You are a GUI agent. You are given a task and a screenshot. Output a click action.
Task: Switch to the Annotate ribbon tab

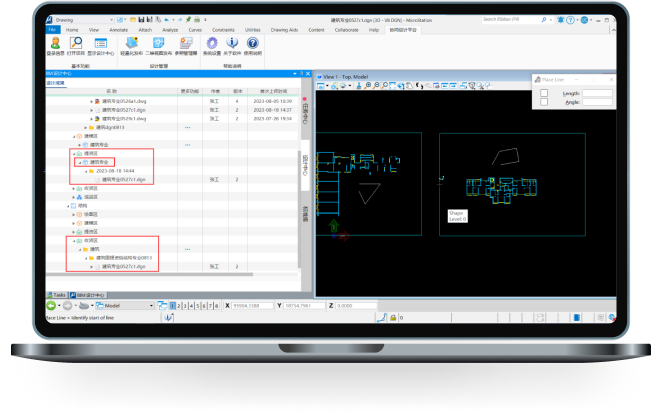119,30
